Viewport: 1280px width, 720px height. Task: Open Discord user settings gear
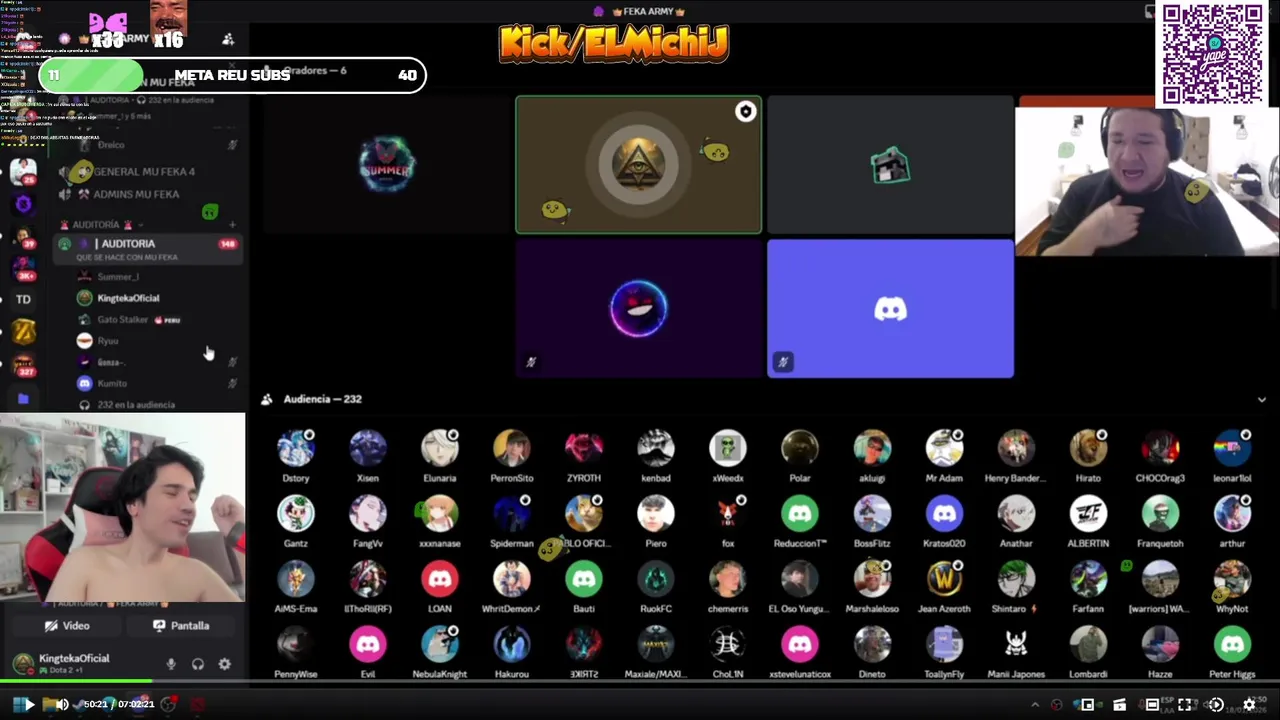[x=224, y=664]
